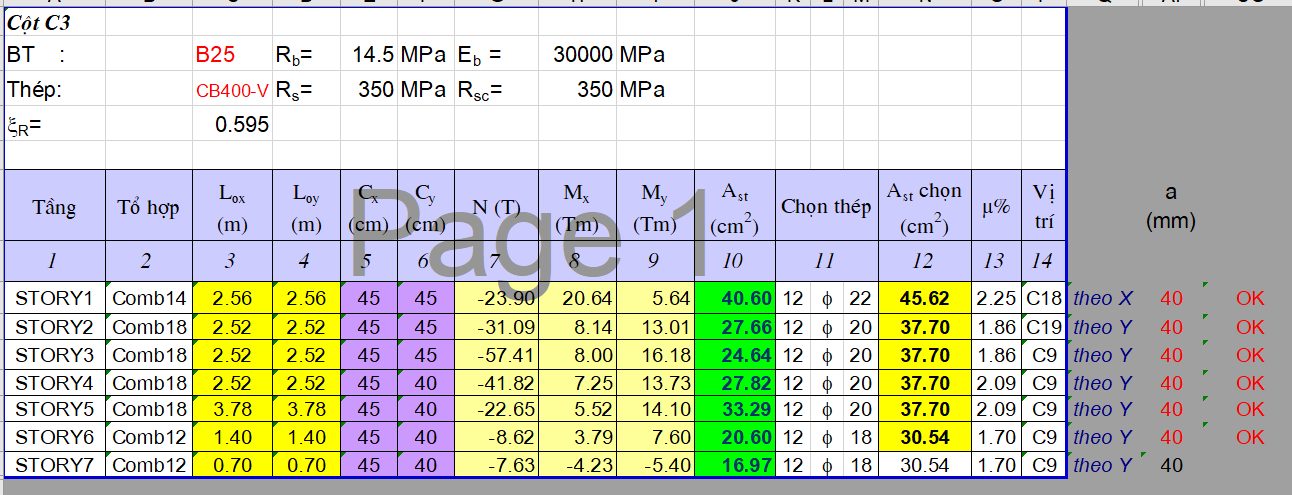Click the 'theo X' direction cell
This screenshot has height=495, width=1292.
(1103, 297)
